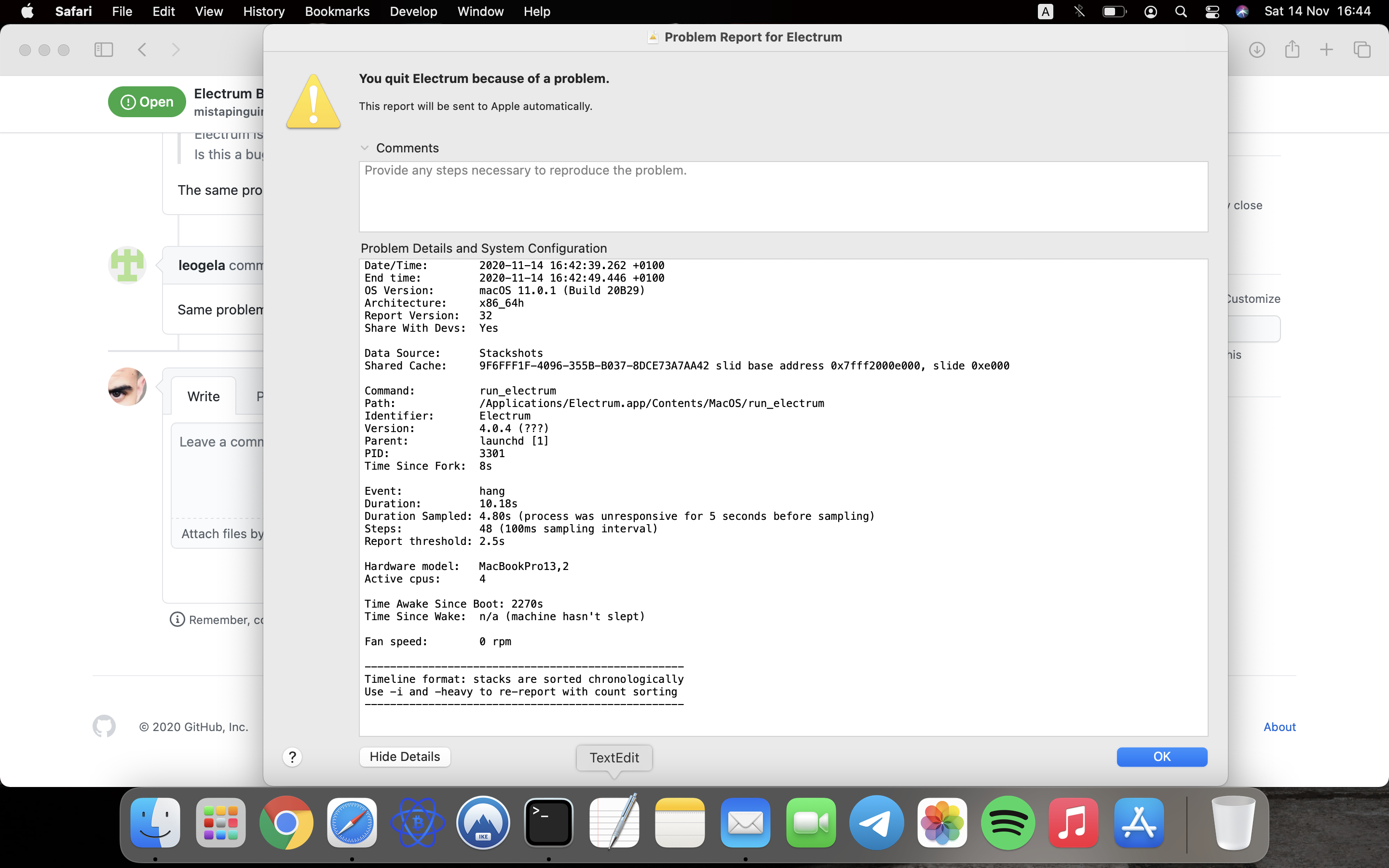Open Terminal from the Dock
This screenshot has width=1389, height=868.
click(548, 822)
